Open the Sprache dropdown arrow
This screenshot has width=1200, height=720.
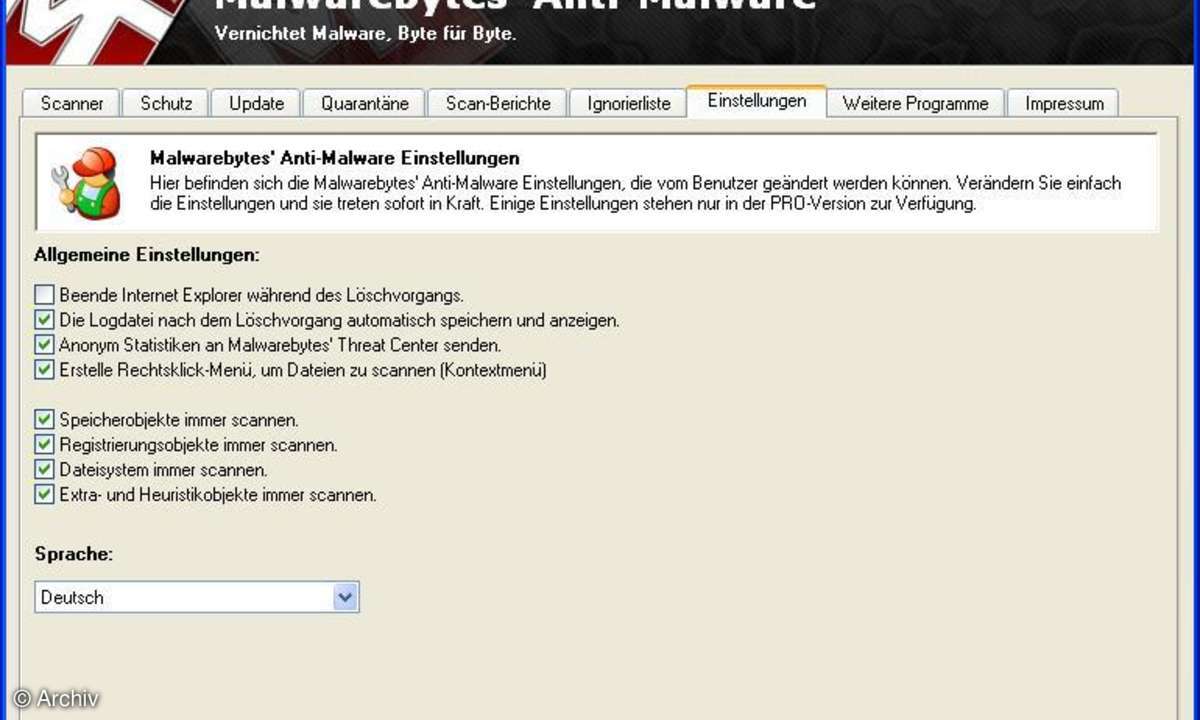coord(346,597)
